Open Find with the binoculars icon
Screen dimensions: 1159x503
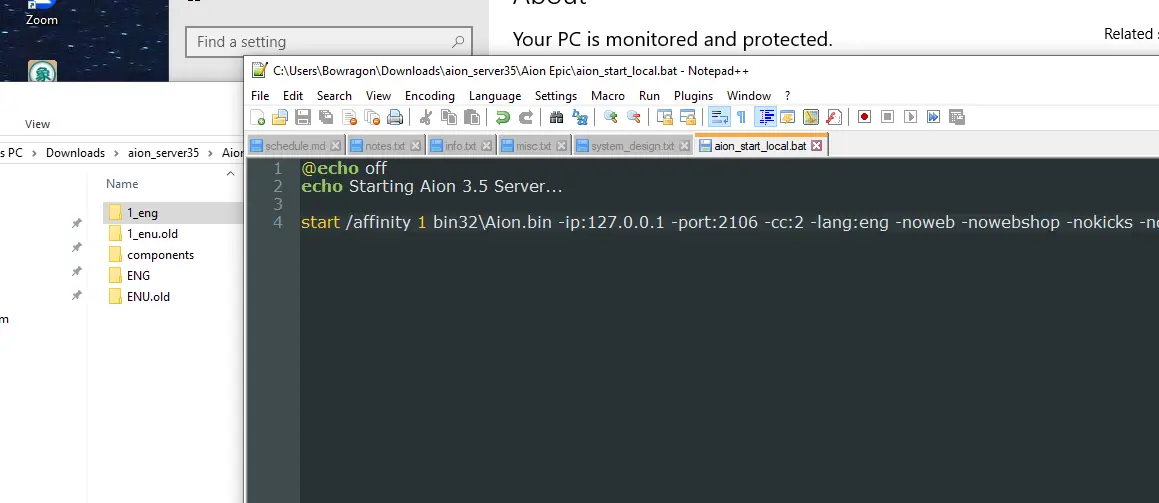[557, 117]
